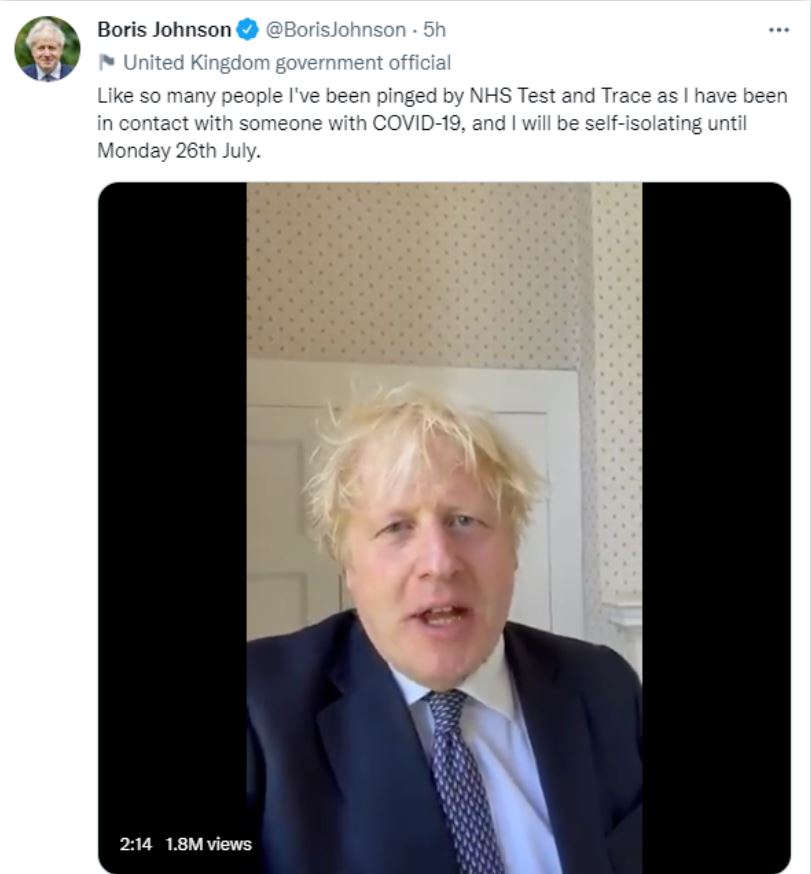Click the "United Kingdom government official" label
Image resolution: width=811 pixels, height=874 pixels.
pyautogui.click(x=286, y=63)
